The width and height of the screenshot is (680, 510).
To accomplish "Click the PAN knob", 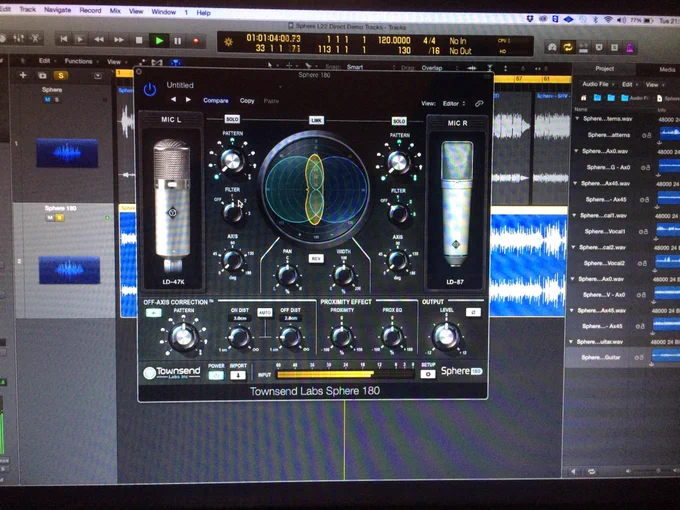I will [287, 275].
